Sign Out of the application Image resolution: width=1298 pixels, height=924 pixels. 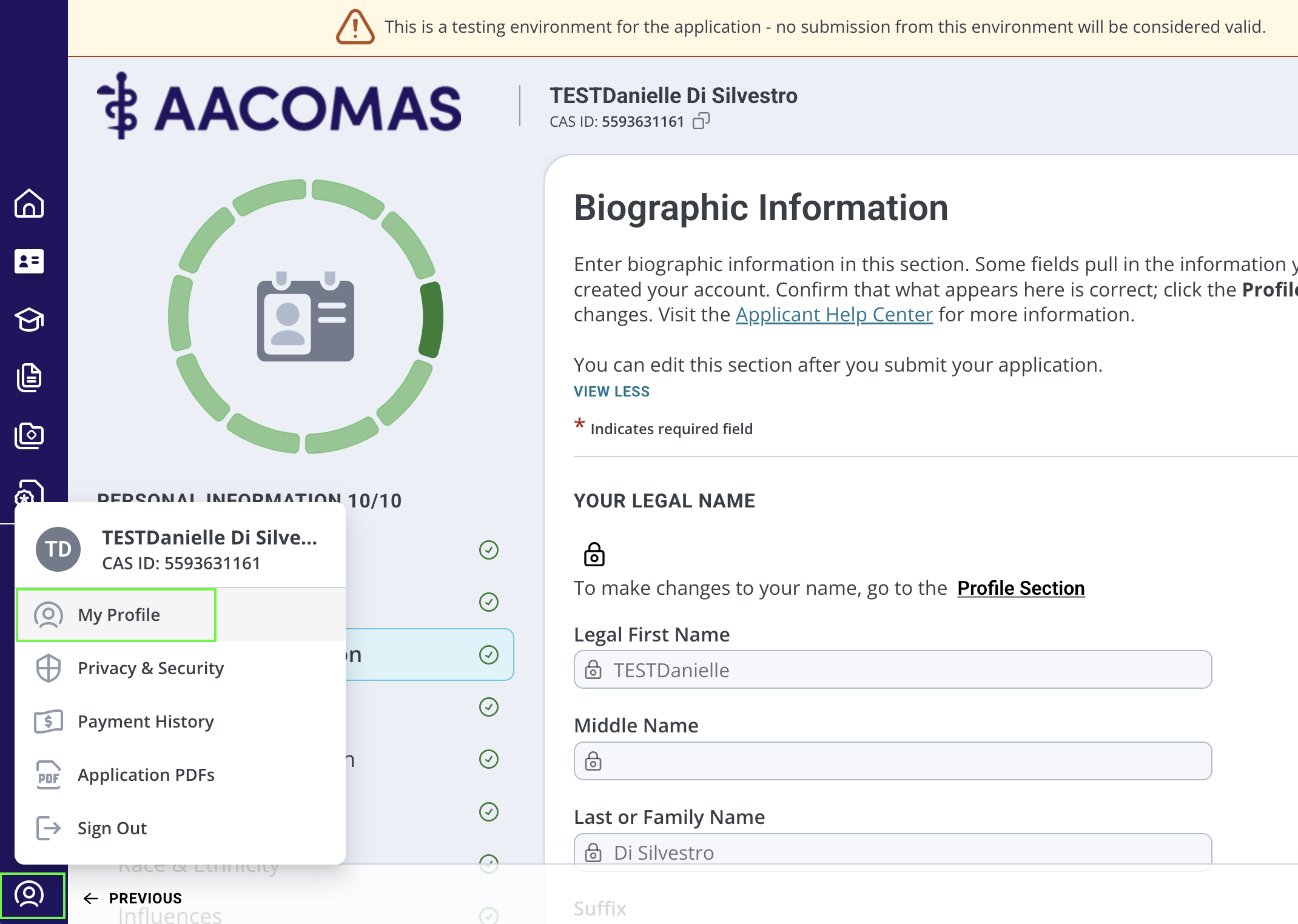[112, 828]
